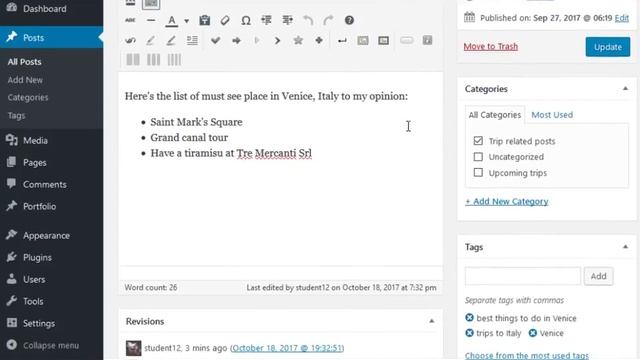Edit the published date

click(622, 18)
